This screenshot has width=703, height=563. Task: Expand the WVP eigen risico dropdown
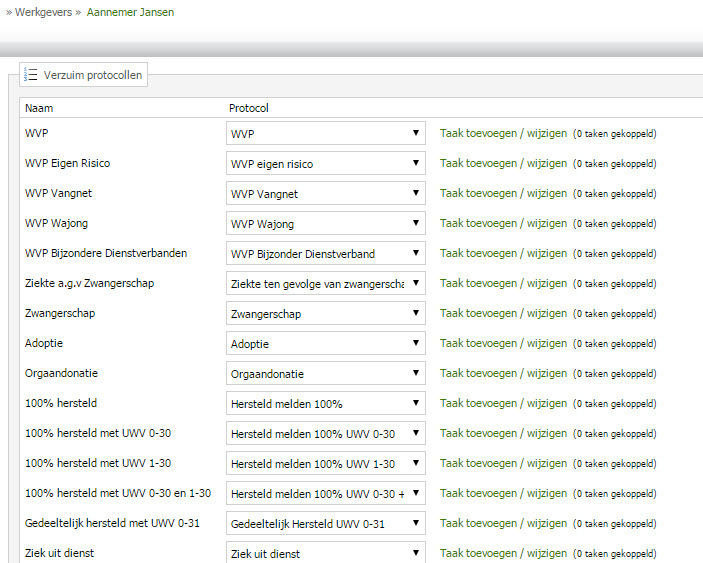325,163
